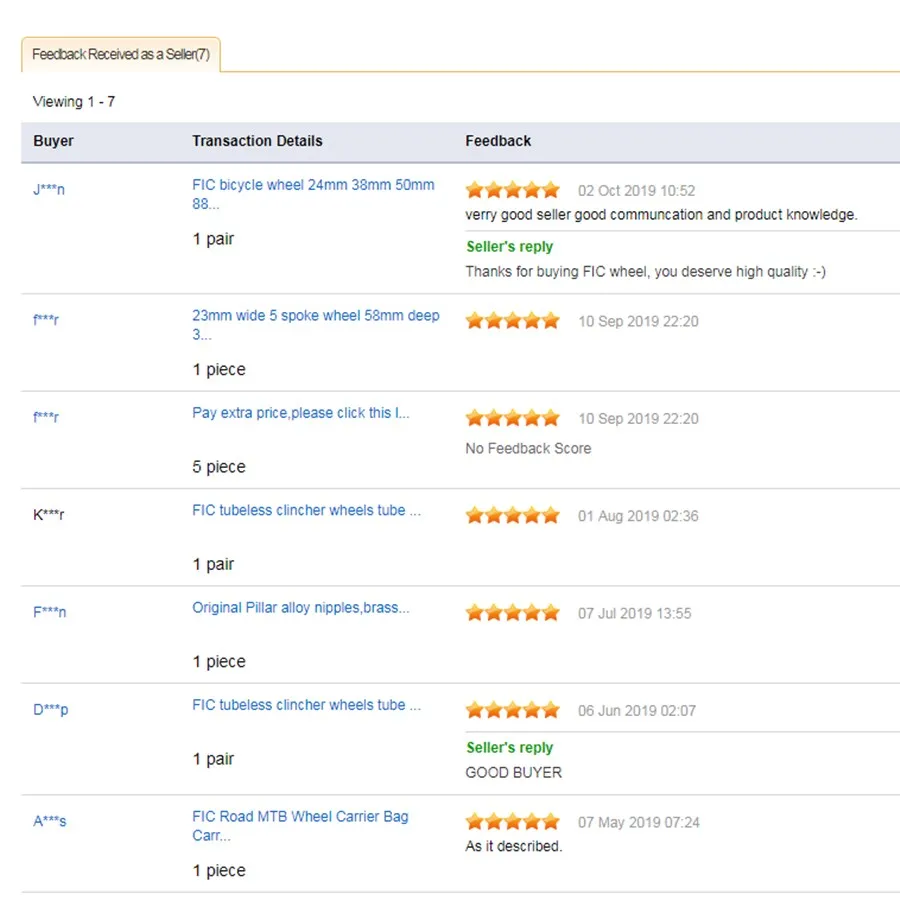Click the date 02 Oct 2019 10:52
The width and height of the screenshot is (900, 900).
point(637,191)
